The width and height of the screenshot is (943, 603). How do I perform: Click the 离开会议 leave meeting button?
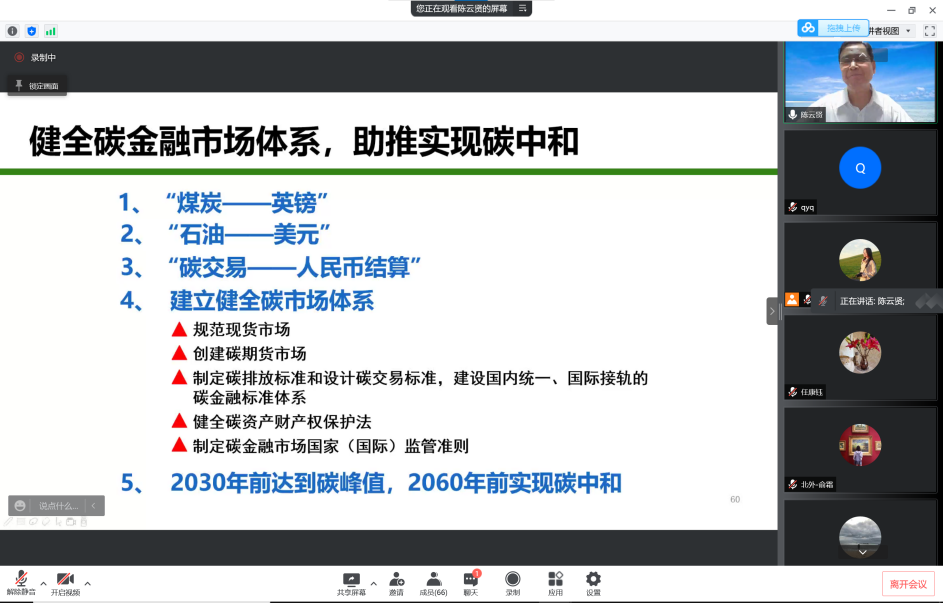point(908,584)
